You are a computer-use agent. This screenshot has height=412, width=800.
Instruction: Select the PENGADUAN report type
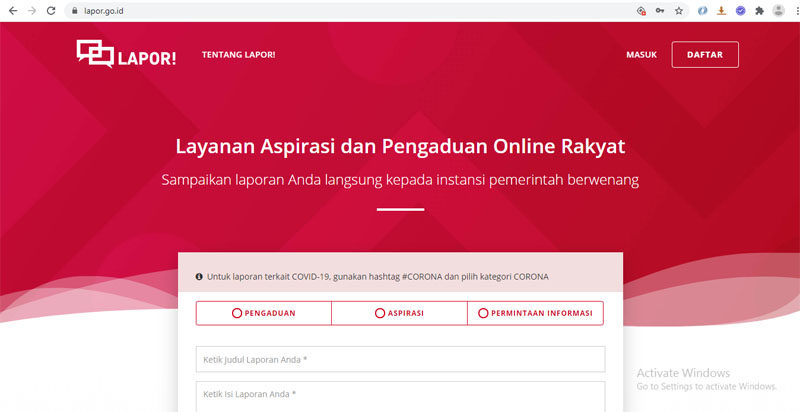click(x=264, y=313)
